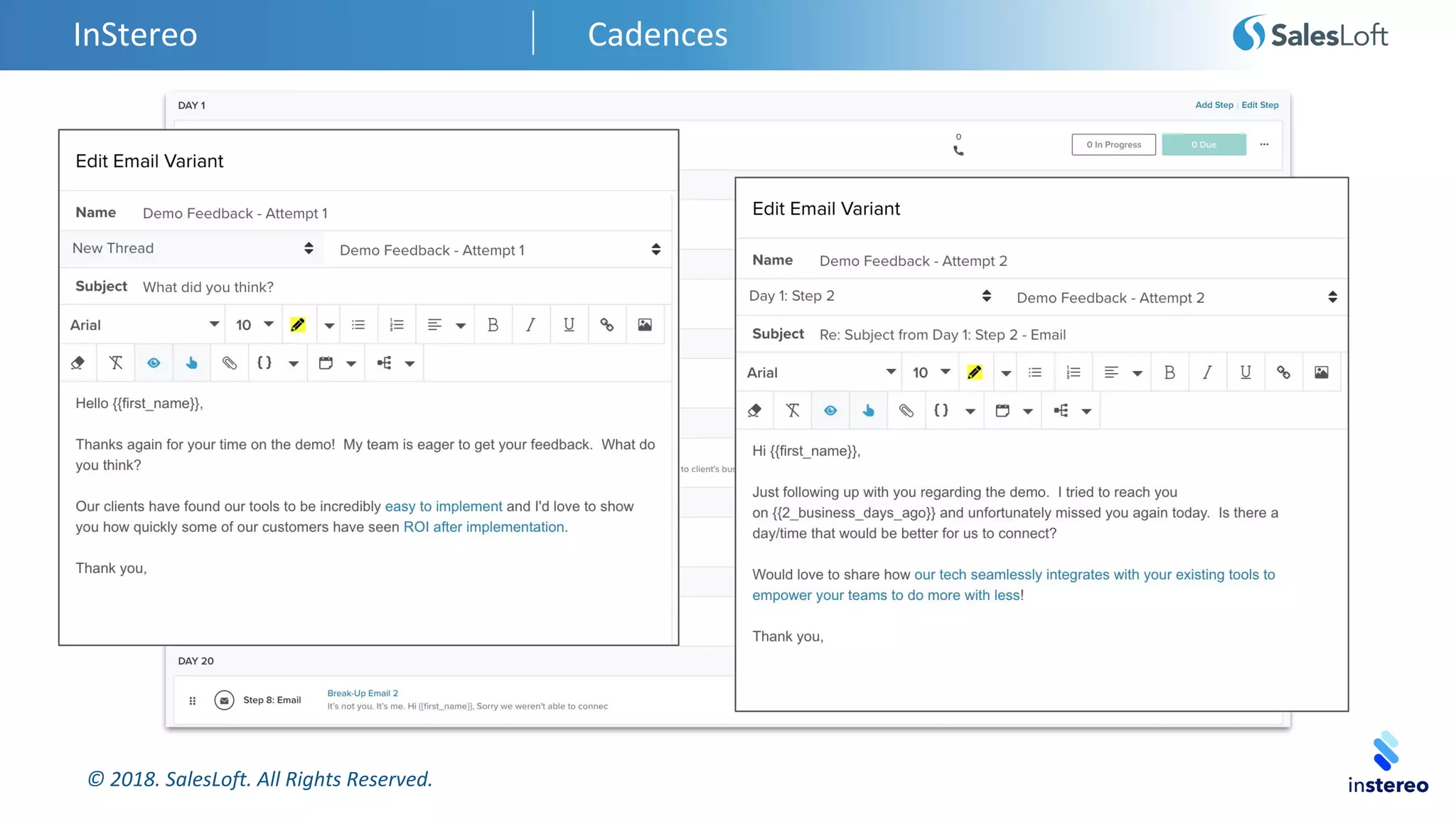Image resolution: width=1456 pixels, height=819 pixels.
Task: Click our tech seamlessly integrates link
Action: (1014, 584)
